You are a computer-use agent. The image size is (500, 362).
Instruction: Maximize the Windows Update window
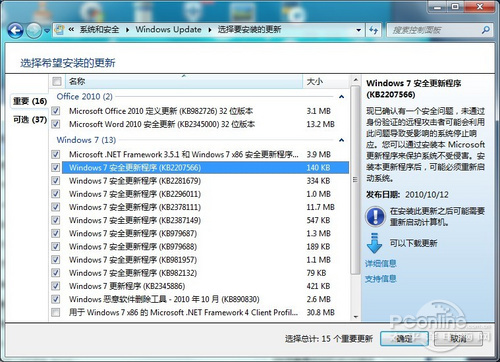point(455,6)
